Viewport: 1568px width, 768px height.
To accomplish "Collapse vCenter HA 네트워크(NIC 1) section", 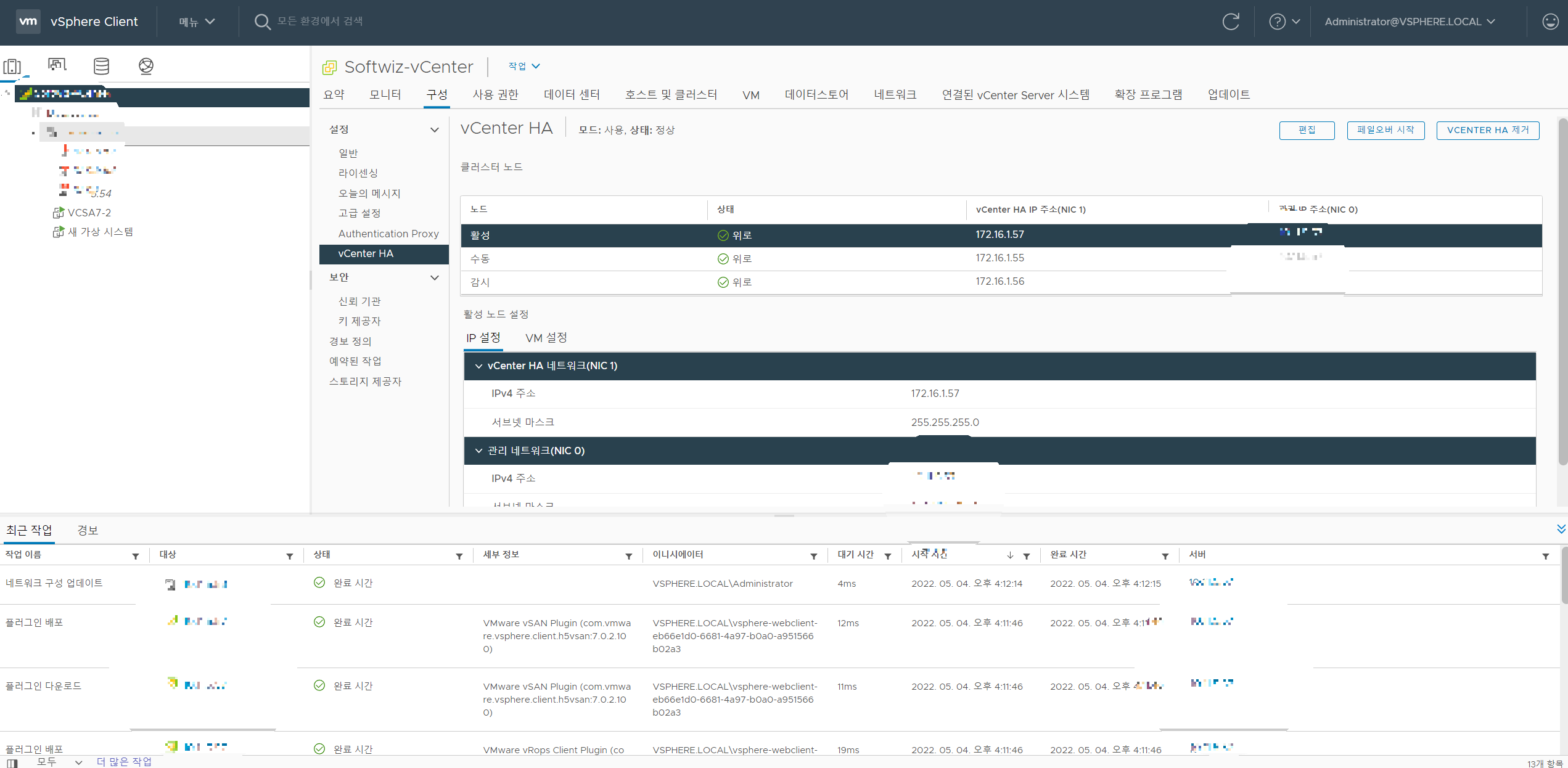I will click(x=478, y=366).
